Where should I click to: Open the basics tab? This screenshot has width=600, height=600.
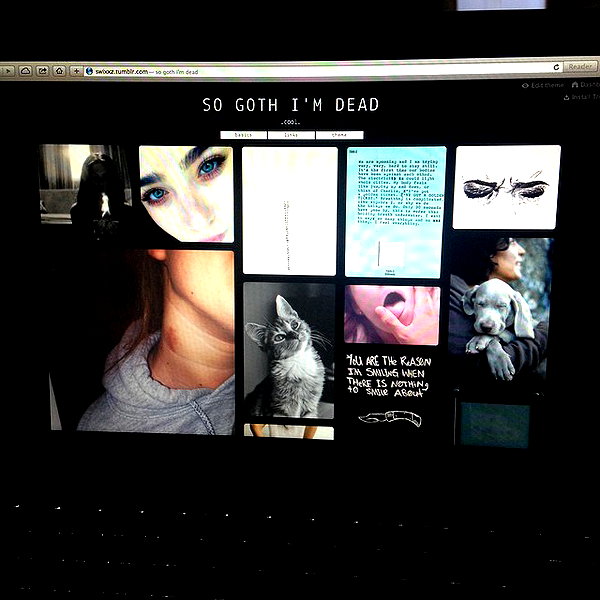pyautogui.click(x=243, y=135)
